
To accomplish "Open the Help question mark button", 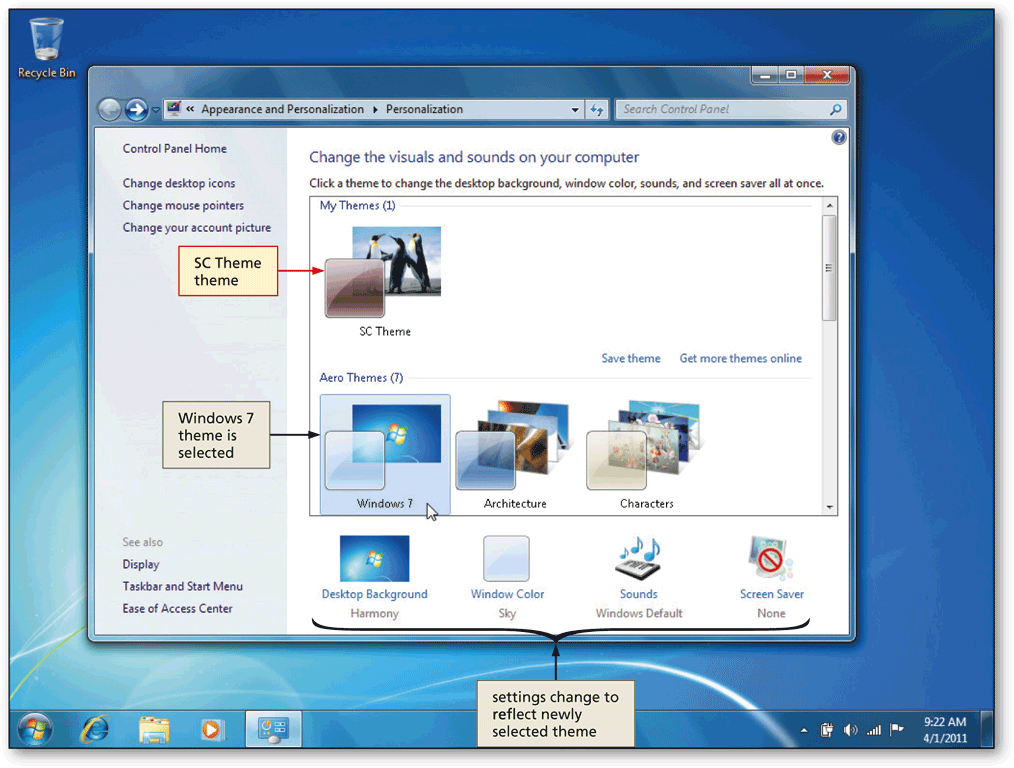I will coord(839,137).
